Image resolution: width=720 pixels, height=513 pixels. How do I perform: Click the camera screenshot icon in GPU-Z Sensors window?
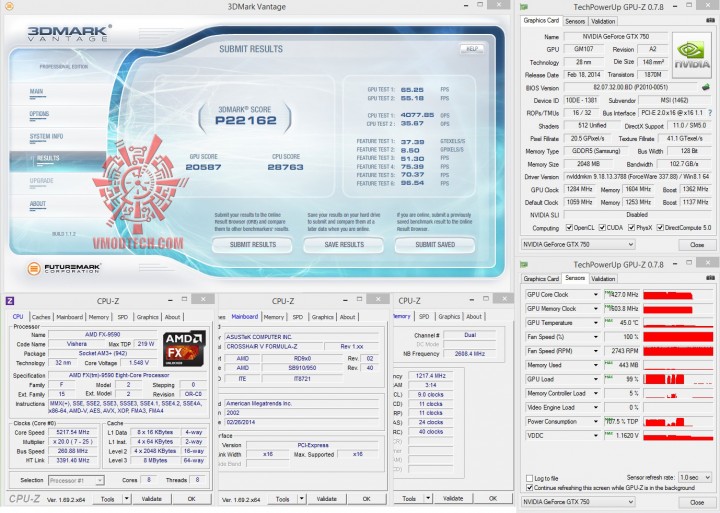[710, 277]
